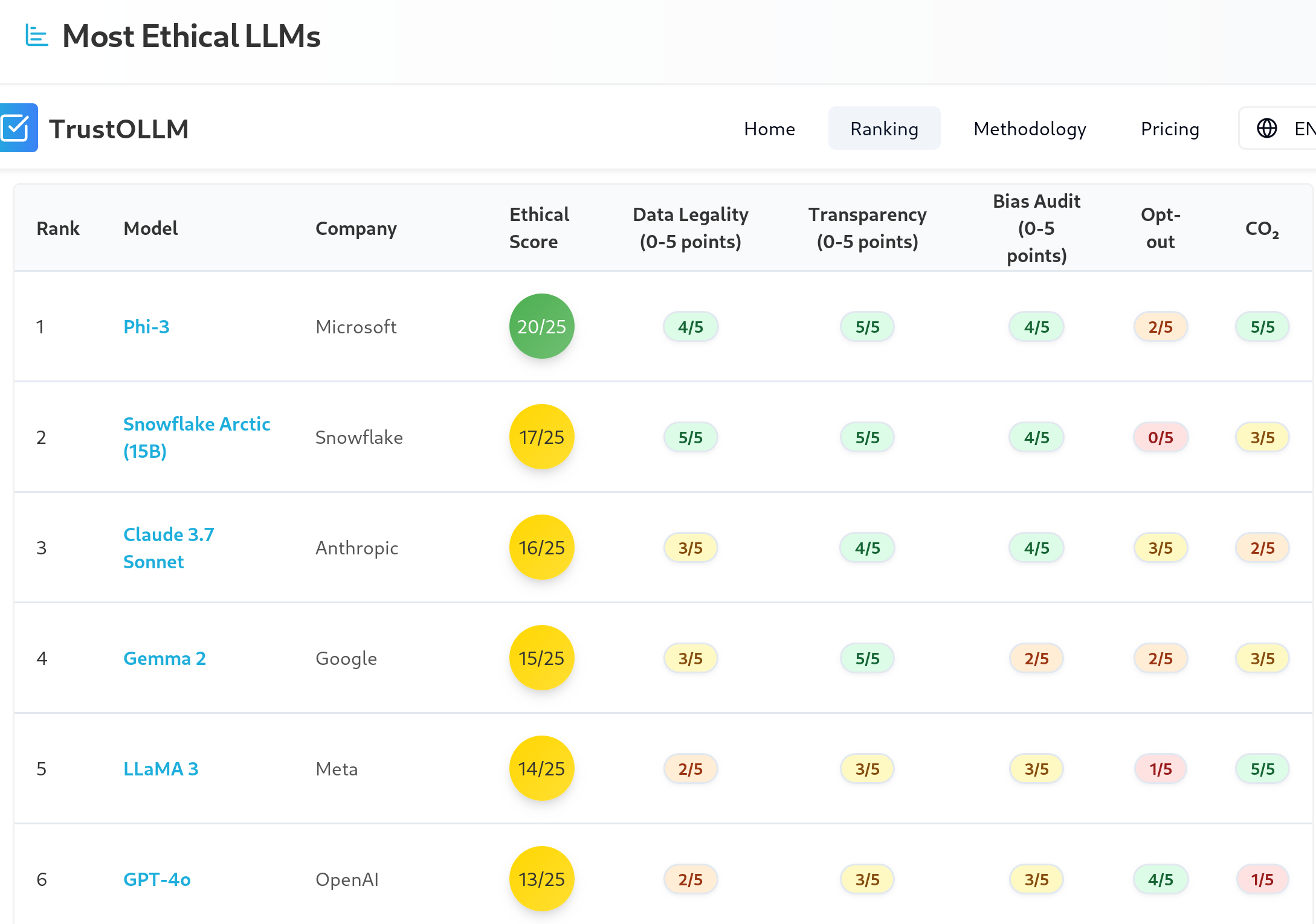Click the Model column header
The image size is (1316, 924).
click(150, 228)
